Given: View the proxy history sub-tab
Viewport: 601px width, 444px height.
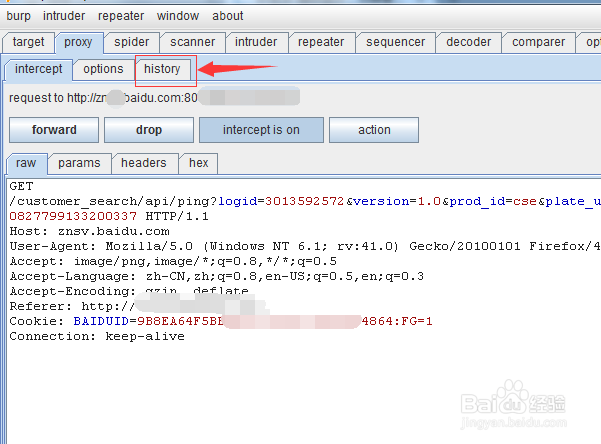Looking at the screenshot, I should click(x=162, y=69).
